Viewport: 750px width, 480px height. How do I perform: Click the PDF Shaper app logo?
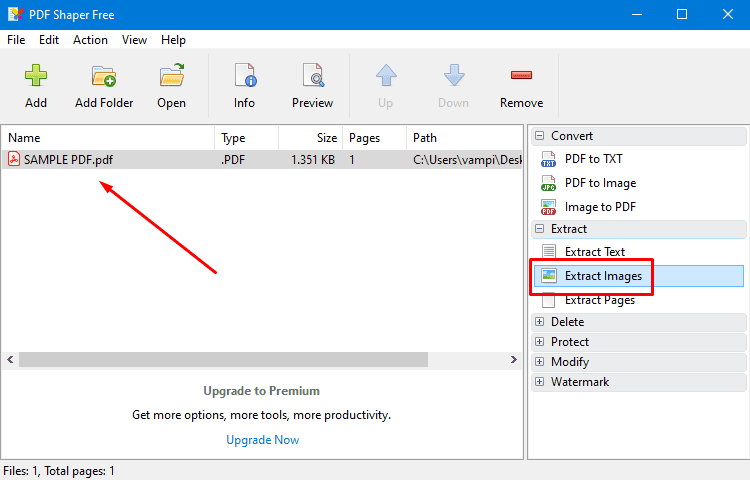click(x=15, y=14)
